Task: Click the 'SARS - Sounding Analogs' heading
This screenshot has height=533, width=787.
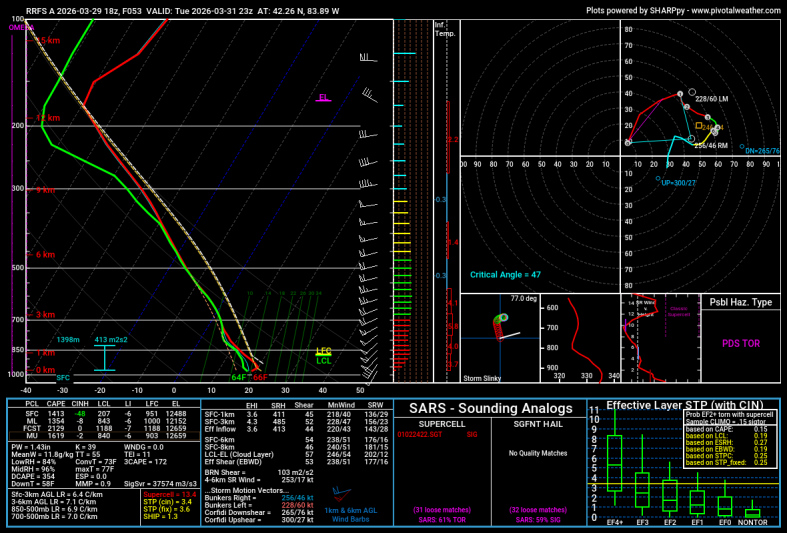Action: (490, 409)
